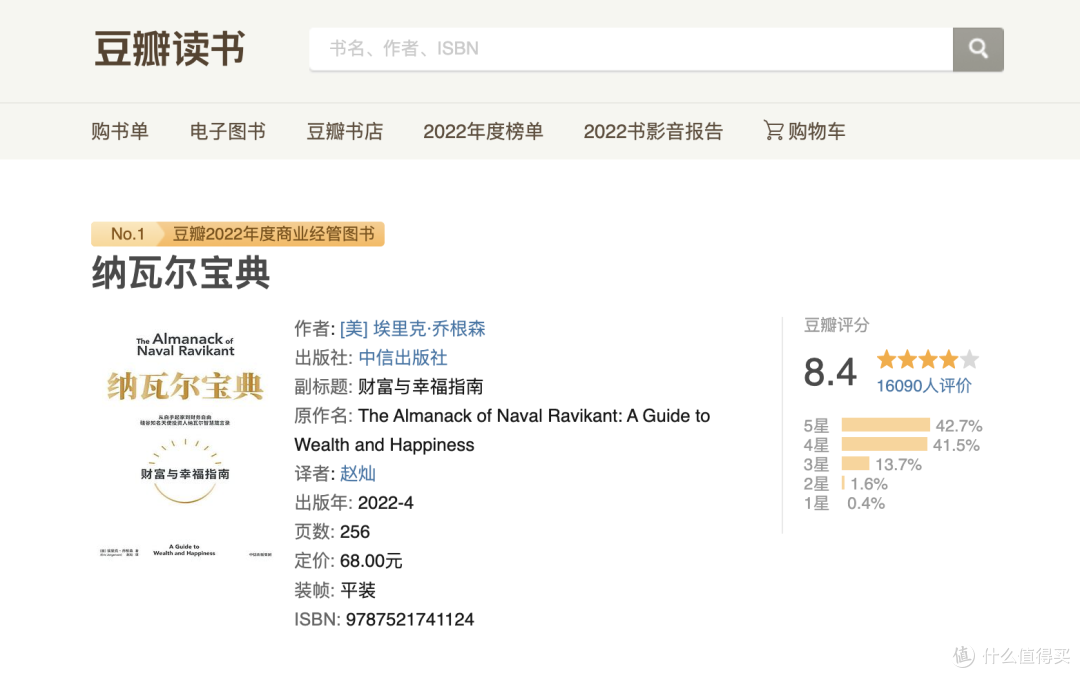Open the shopping cart icon
The width and height of the screenshot is (1080, 678).
point(773,130)
